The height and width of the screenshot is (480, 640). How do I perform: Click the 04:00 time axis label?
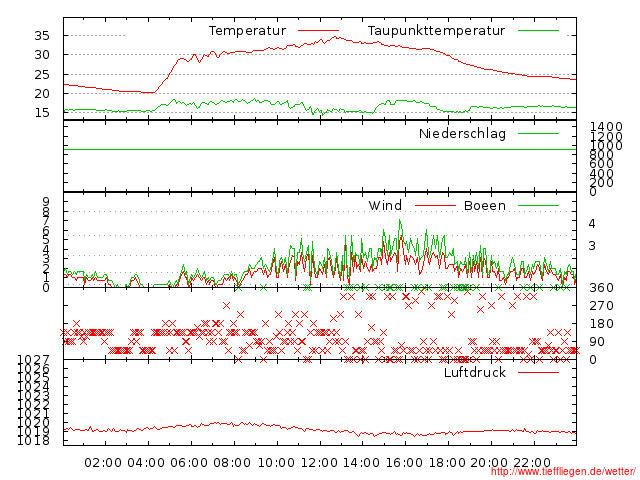[146, 463]
